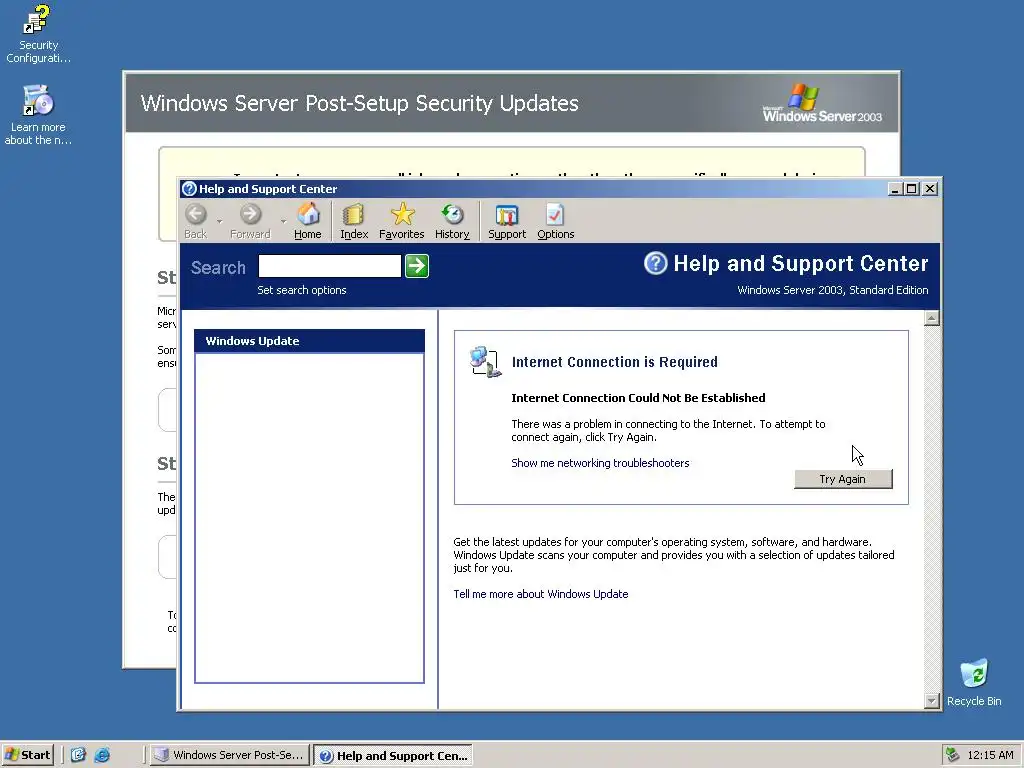The width and height of the screenshot is (1024, 768).
Task: Click the 12:15 AM taskbar clock
Action: pyautogui.click(x=990, y=755)
